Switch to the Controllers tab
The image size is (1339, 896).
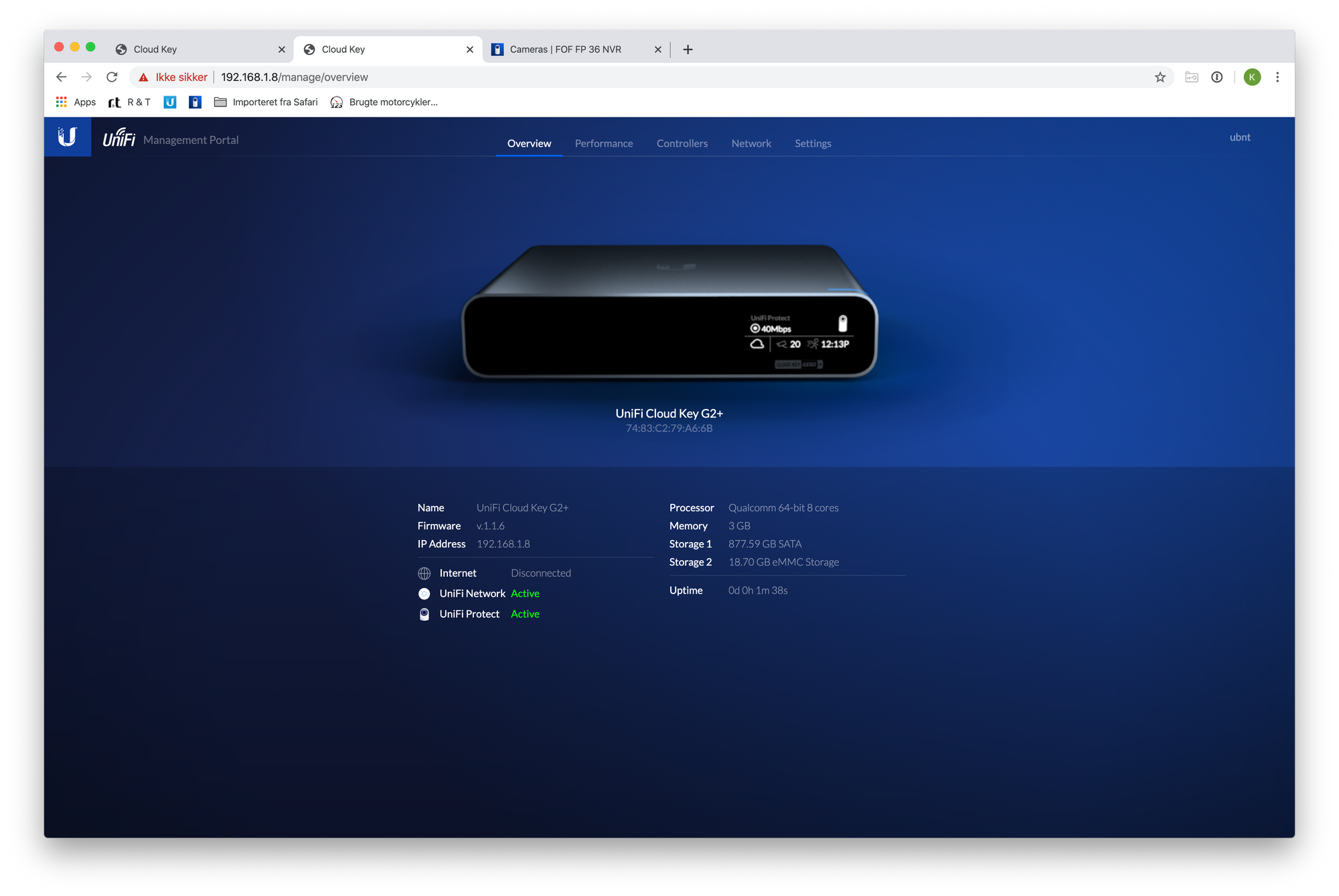point(682,143)
